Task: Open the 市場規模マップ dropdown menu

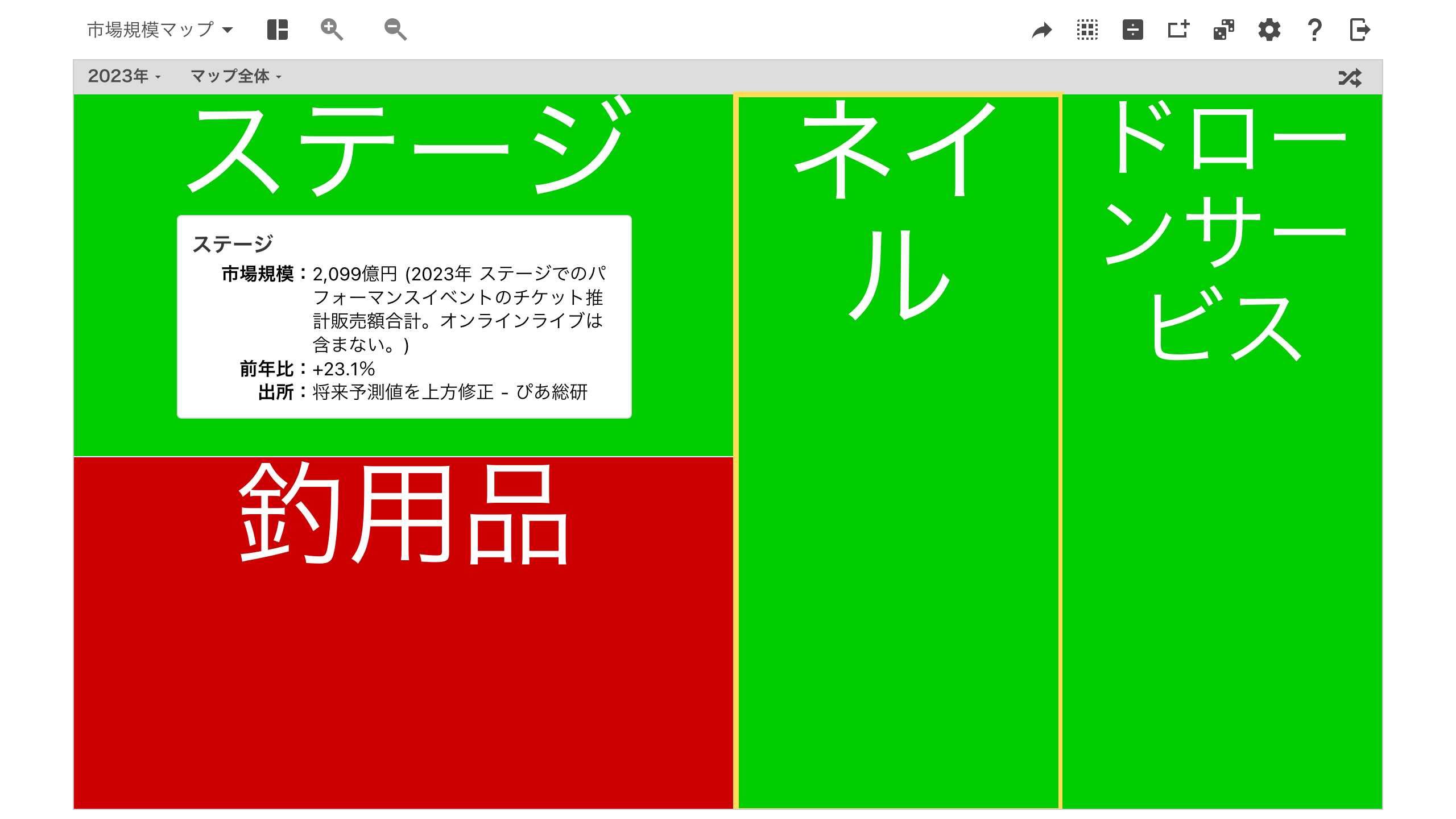Action: click(160, 30)
